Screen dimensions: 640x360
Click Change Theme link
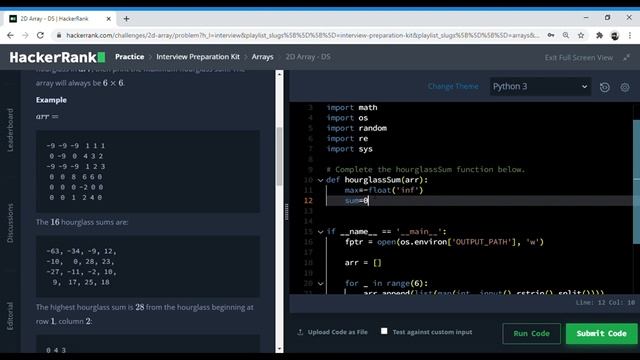tap(453, 87)
